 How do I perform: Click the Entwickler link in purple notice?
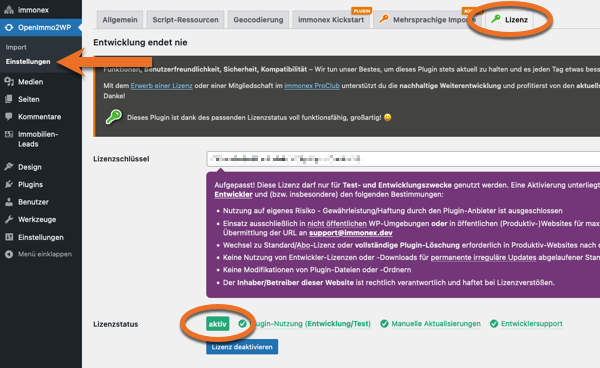tap(233, 194)
